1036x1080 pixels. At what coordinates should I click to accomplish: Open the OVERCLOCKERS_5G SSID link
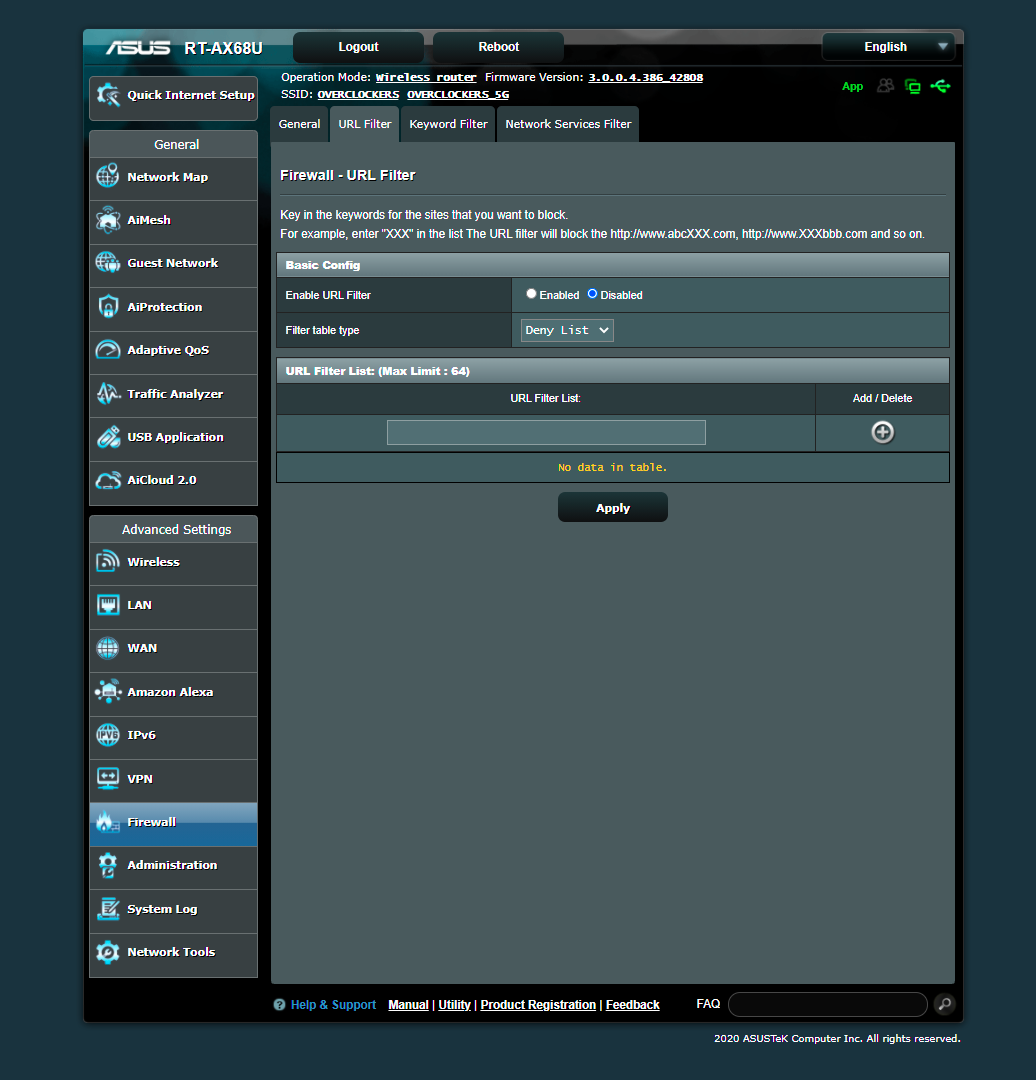(x=458, y=94)
